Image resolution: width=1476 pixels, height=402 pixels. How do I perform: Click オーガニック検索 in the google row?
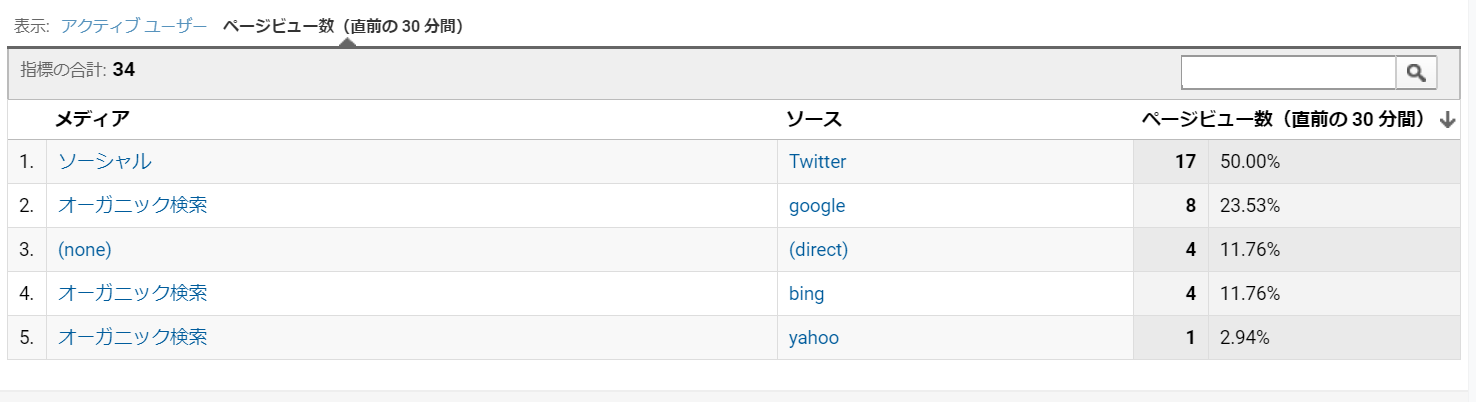[133, 205]
